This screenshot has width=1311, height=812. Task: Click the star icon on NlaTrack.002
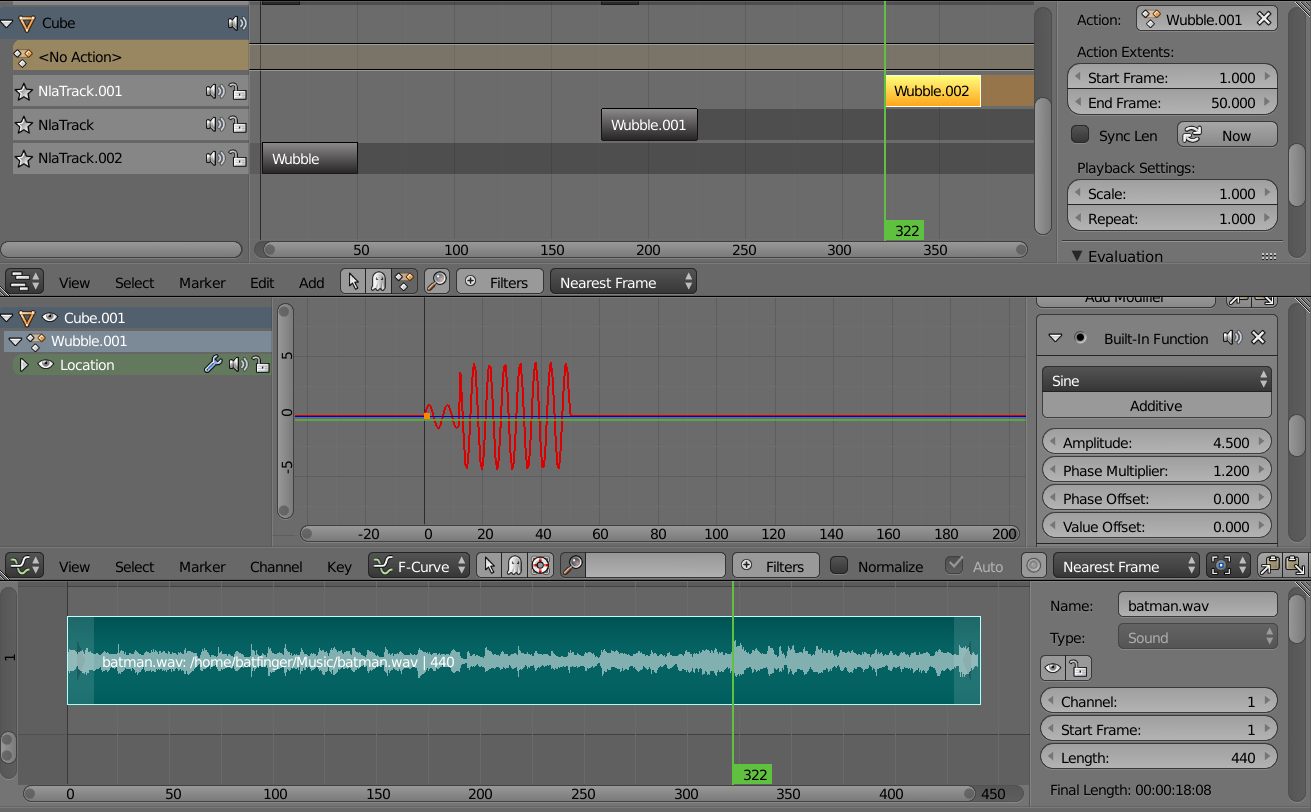24,158
